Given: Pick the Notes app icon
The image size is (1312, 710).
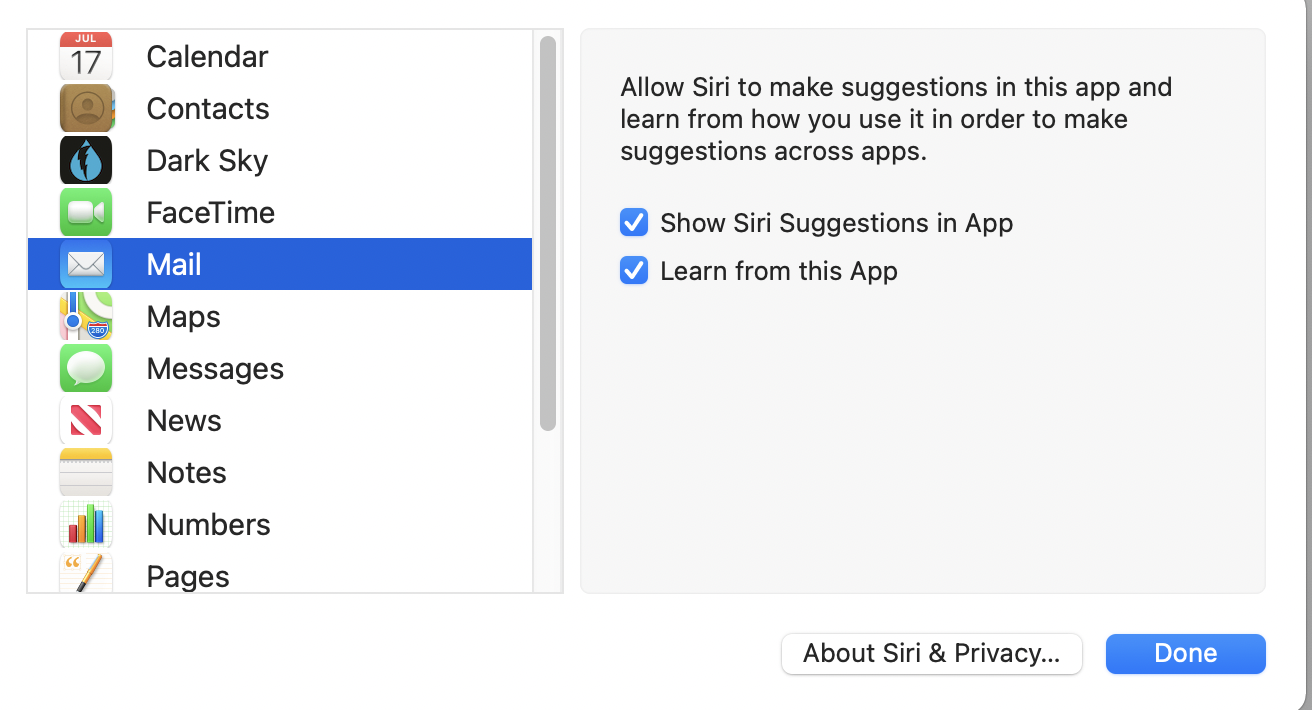Looking at the screenshot, I should [x=86, y=472].
